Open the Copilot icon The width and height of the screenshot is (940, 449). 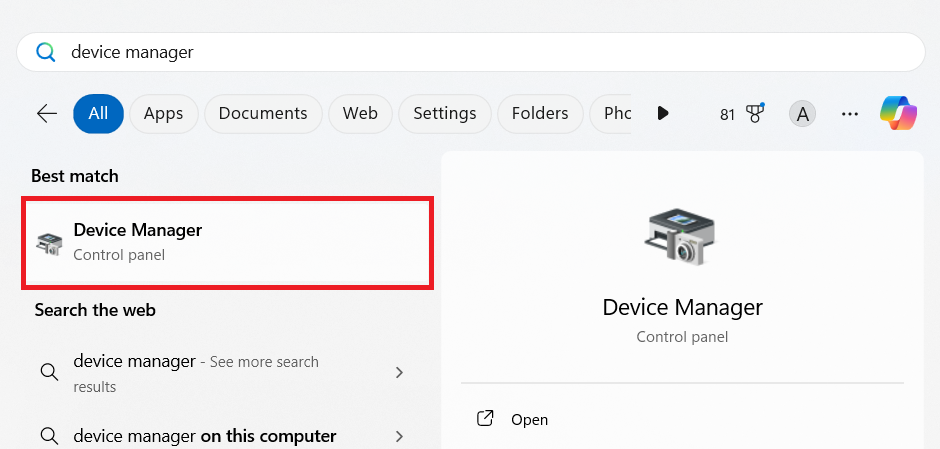point(898,114)
